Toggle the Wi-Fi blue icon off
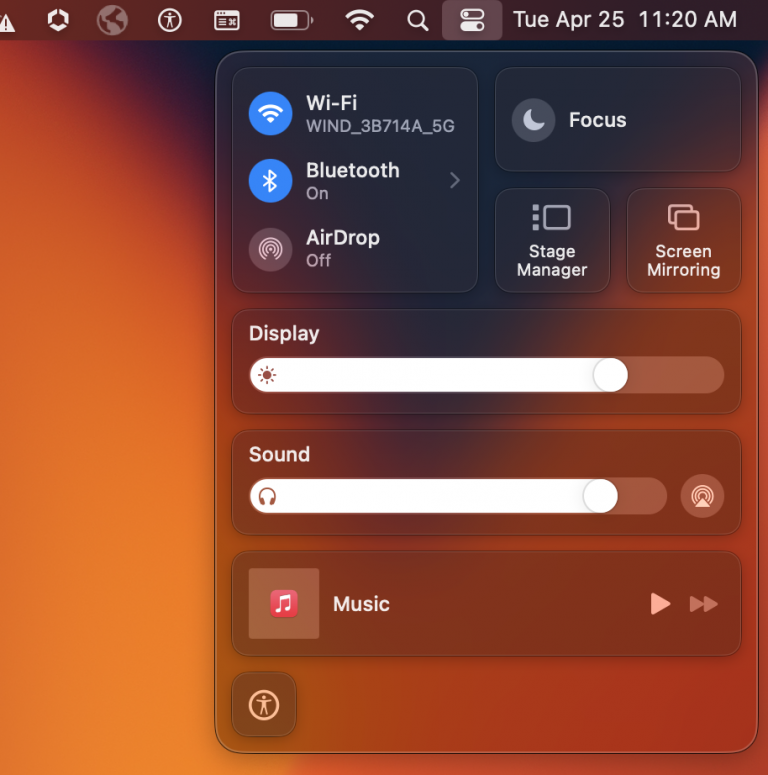Screen dimensions: 768x775 pos(270,114)
